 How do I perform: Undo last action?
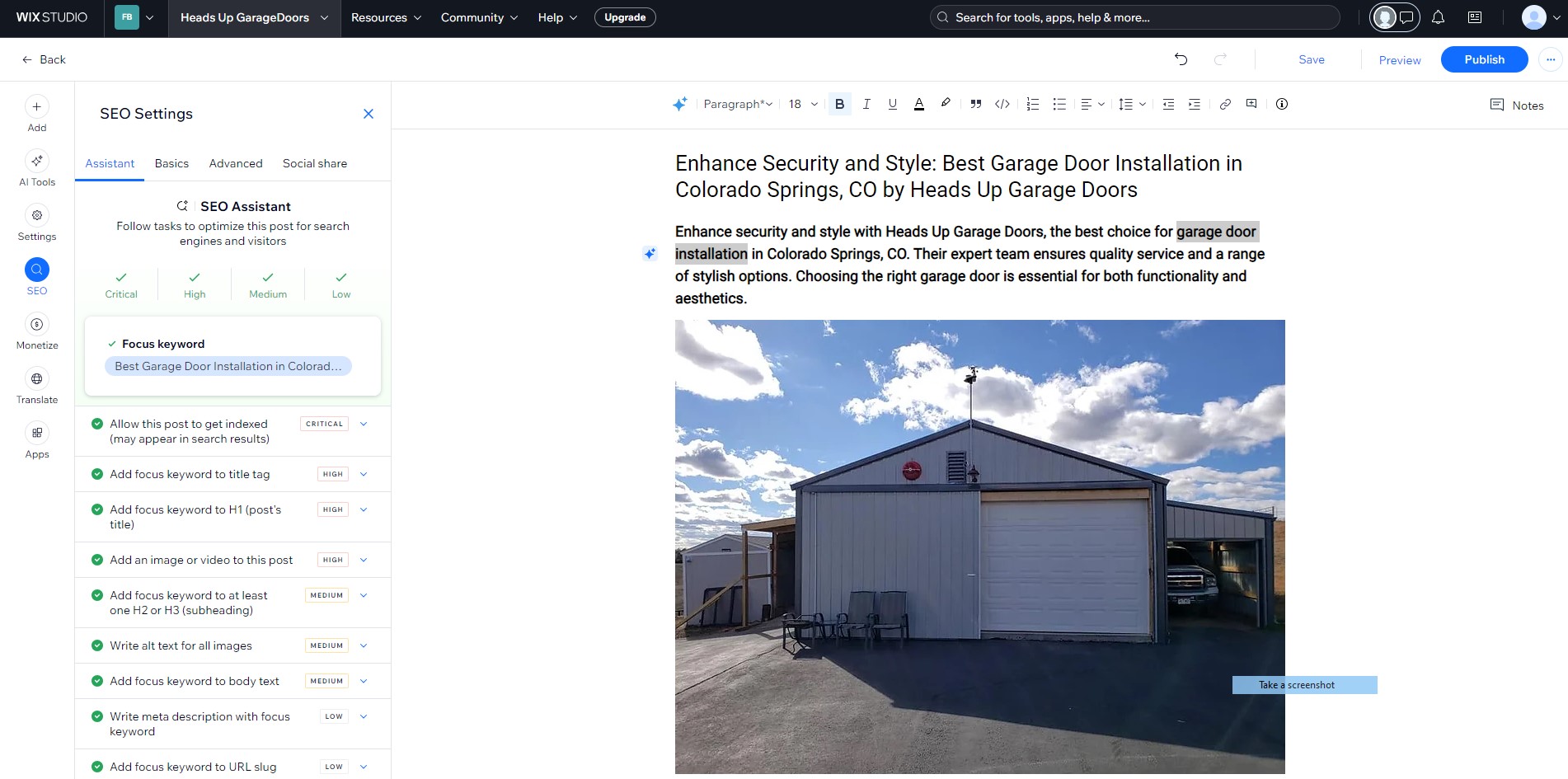click(x=1181, y=59)
